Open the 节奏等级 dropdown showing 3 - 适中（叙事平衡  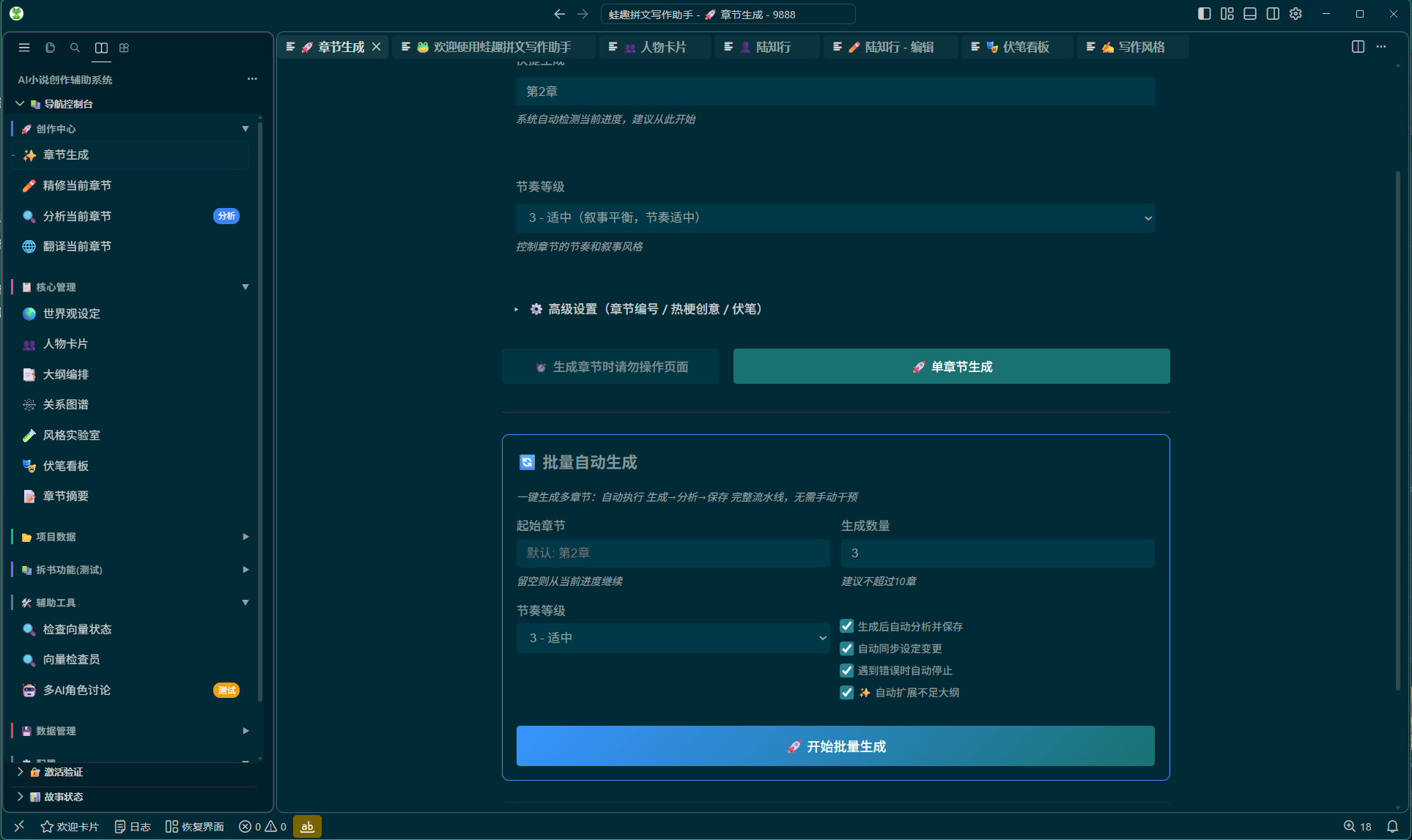[x=835, y=218]
